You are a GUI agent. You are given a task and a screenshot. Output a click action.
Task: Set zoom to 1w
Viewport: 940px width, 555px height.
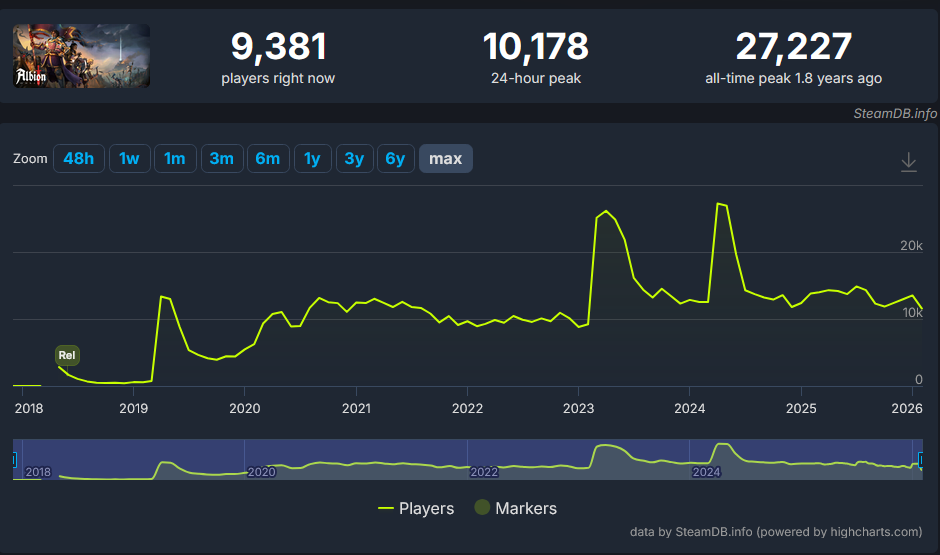click(129, 159)
